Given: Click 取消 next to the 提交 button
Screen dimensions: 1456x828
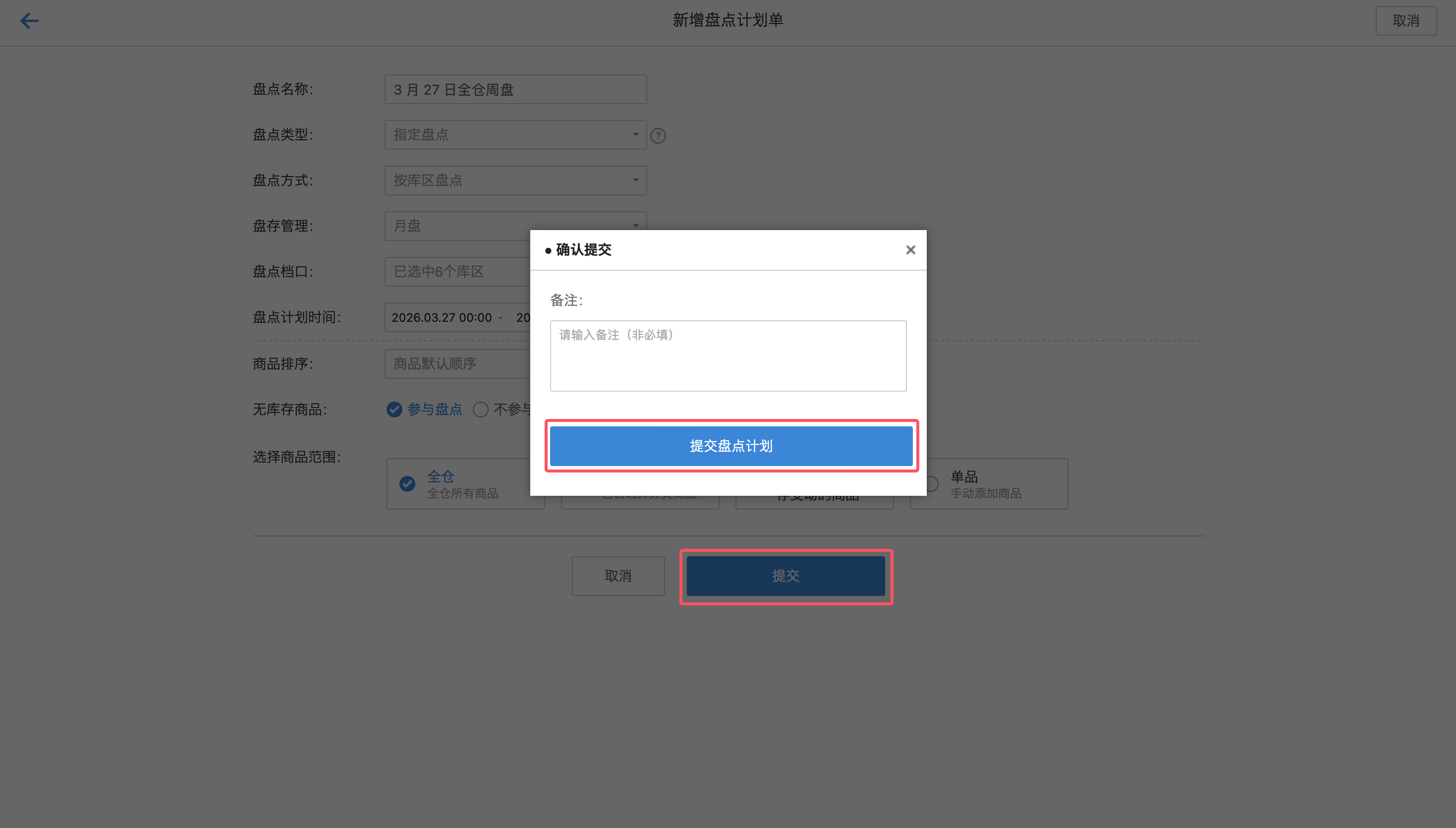Looking at the screenshot, I should [x=618, y=576].
